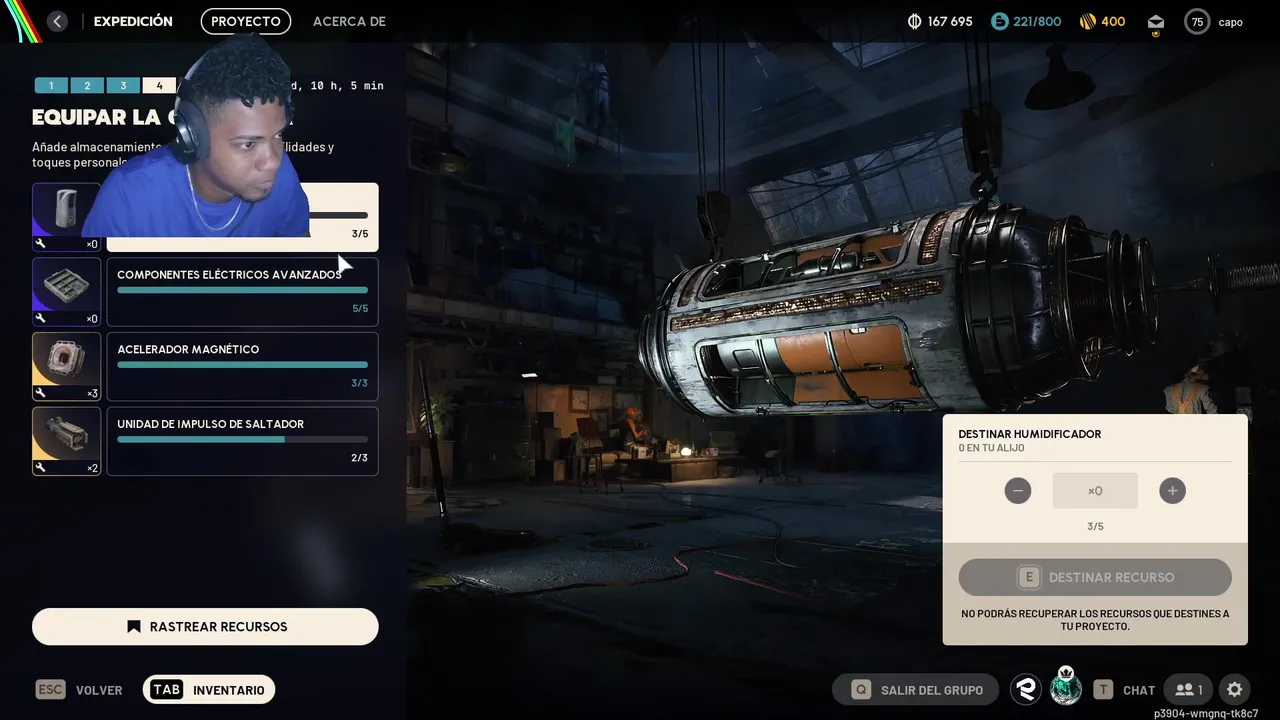Click the capo player name
The height and width of the screenshot is (720, 1280).
pos(1230,22)
